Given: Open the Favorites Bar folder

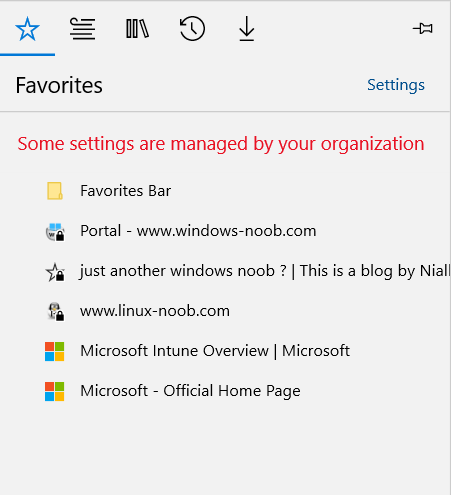Looking at the screenshot, I should [x=225, y=191].
